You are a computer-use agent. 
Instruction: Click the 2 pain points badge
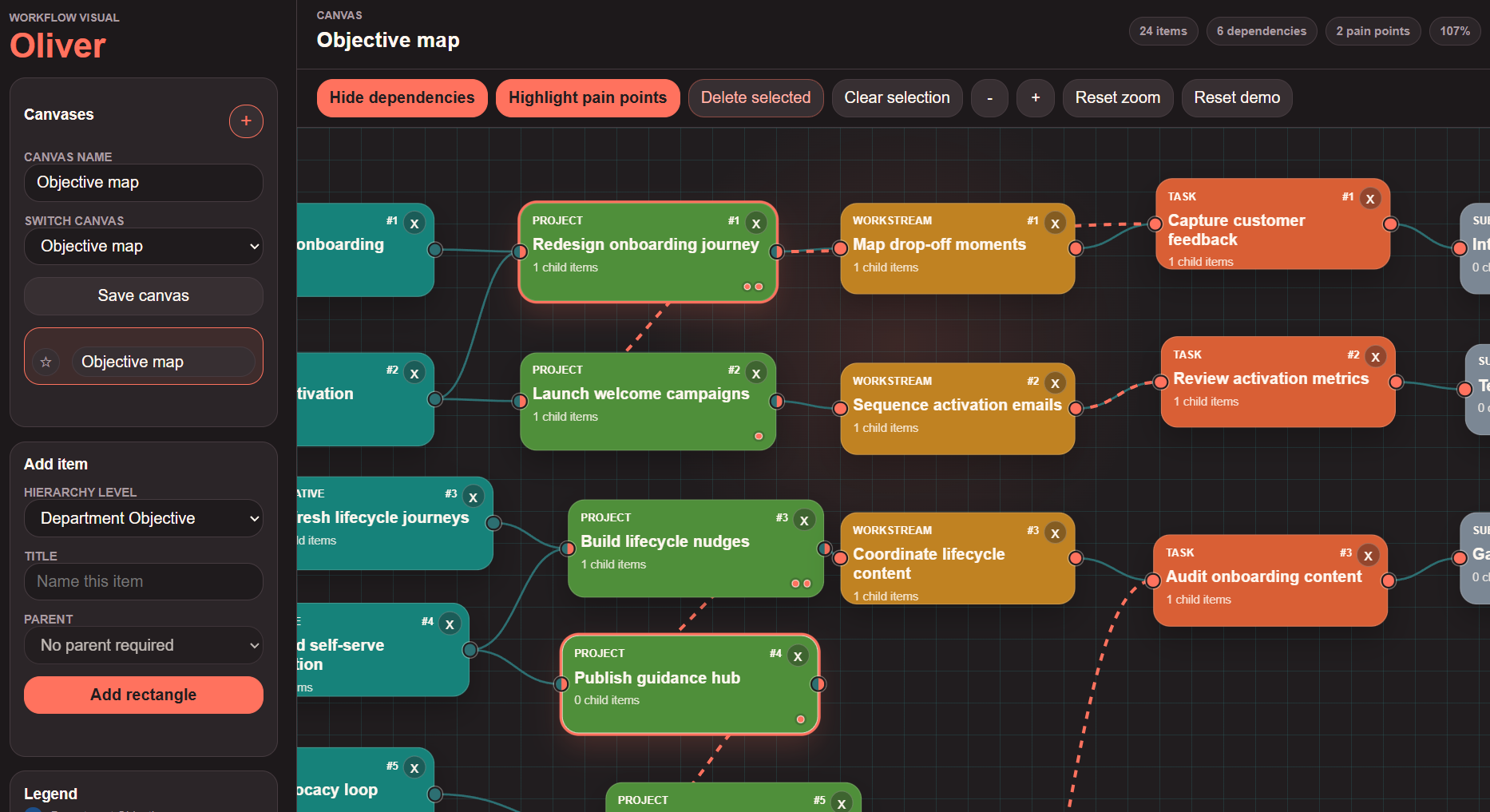click(1373, 31)
